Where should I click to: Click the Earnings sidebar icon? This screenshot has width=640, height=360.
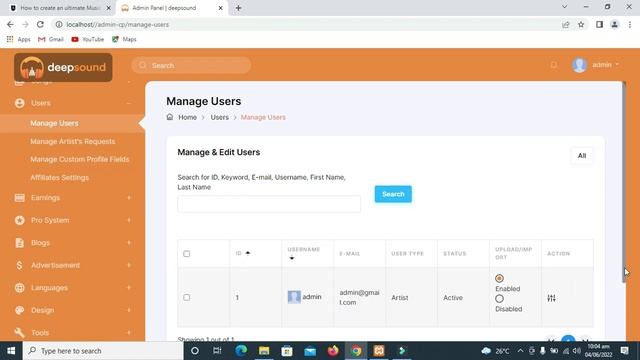tap(19, 198)
